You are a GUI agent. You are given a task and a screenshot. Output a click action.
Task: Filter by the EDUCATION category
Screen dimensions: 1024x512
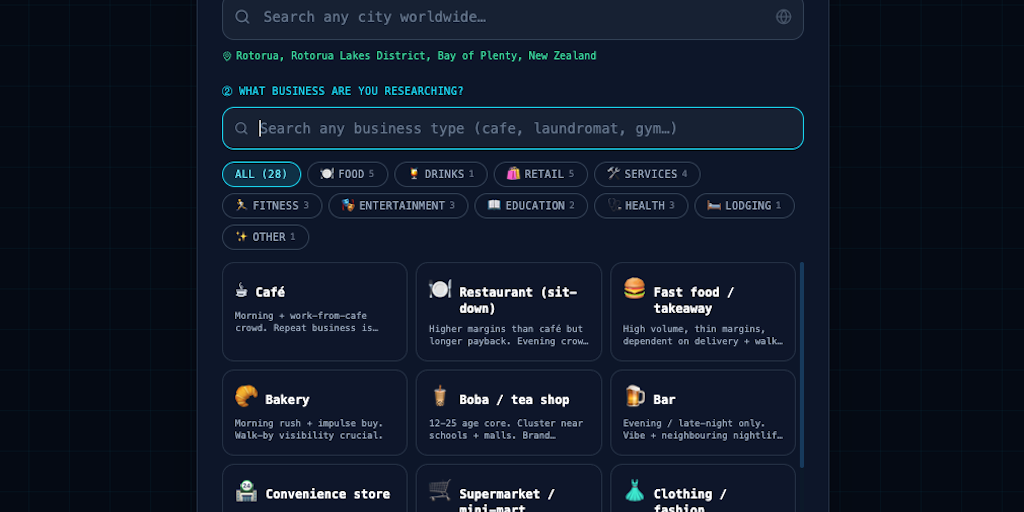(531, 206)
